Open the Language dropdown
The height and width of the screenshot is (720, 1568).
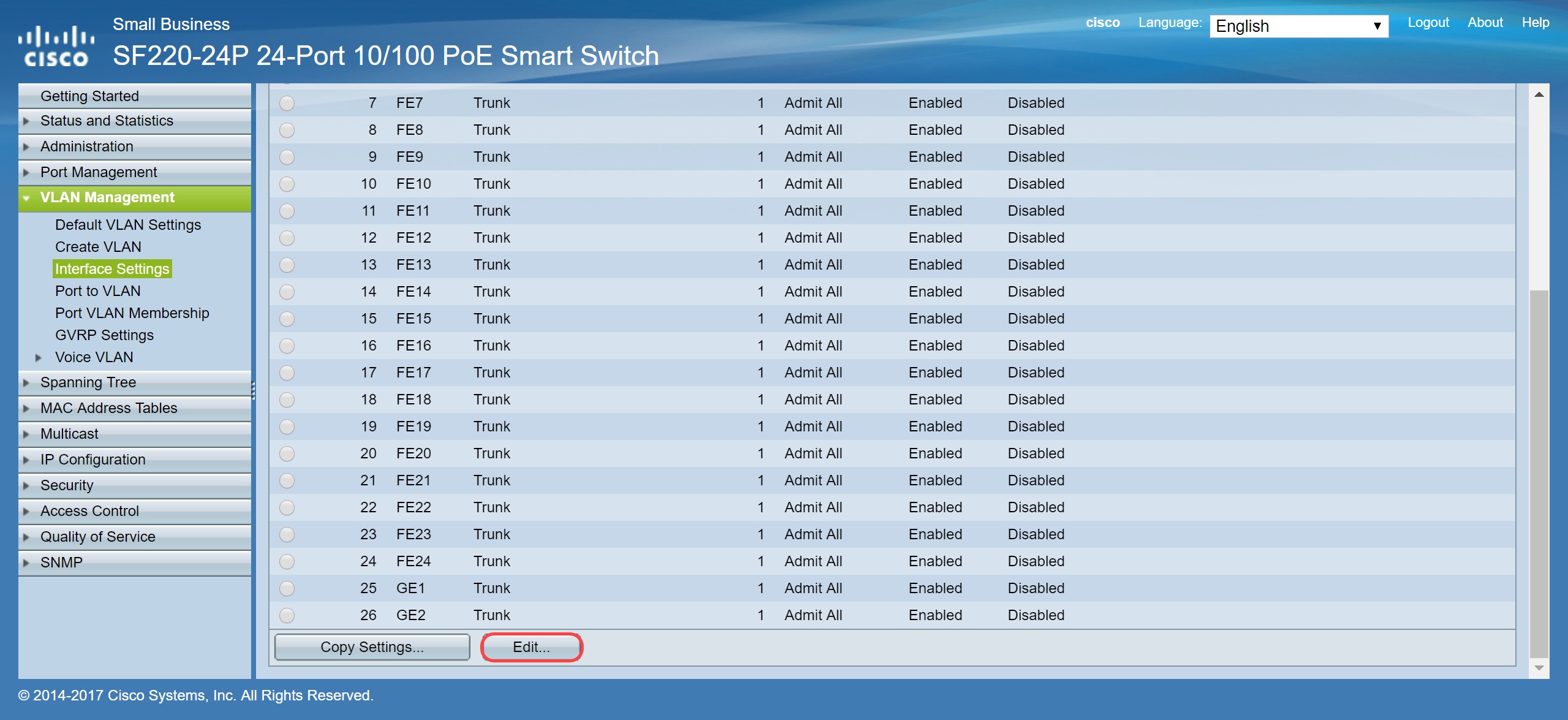[x=1298, y=26]
